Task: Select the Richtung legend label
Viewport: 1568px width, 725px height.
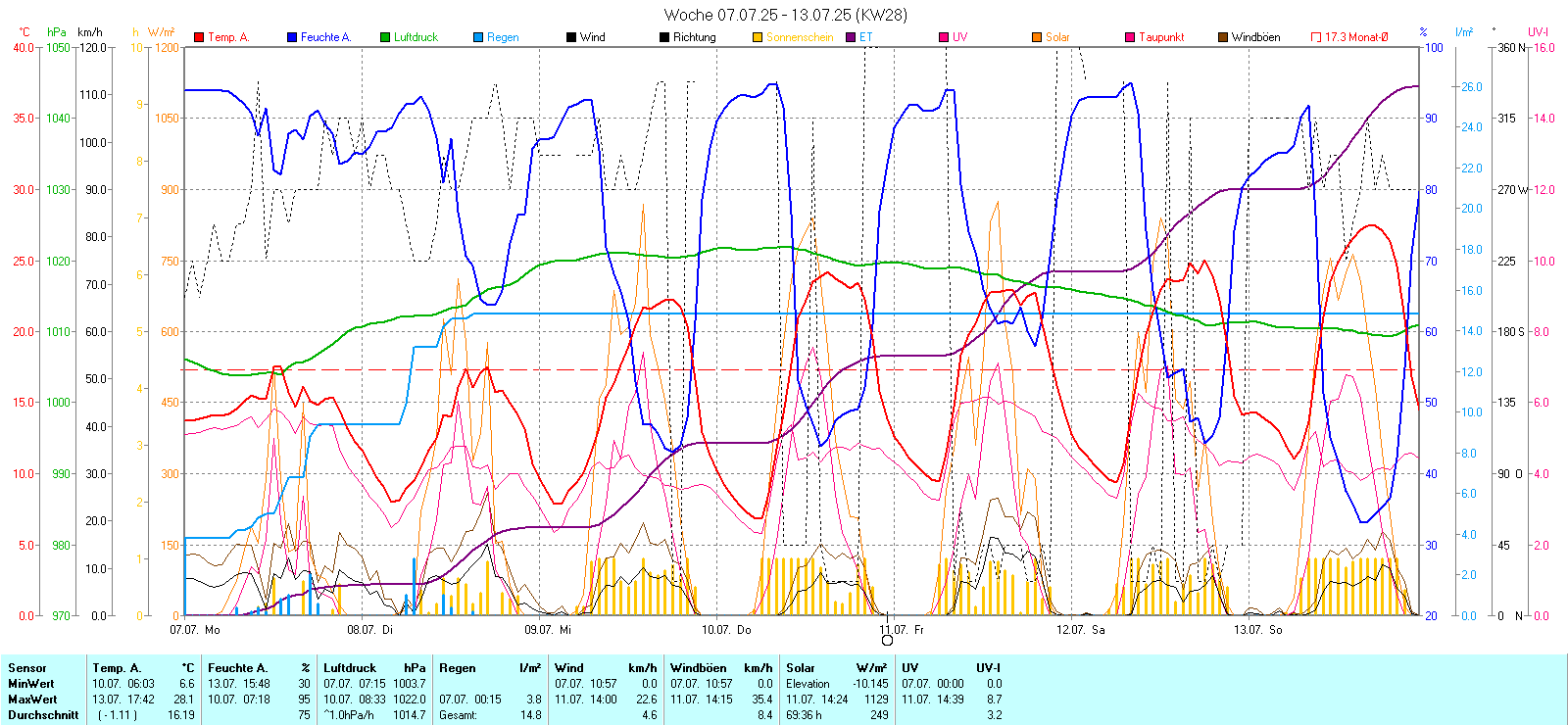Action: 694,37
